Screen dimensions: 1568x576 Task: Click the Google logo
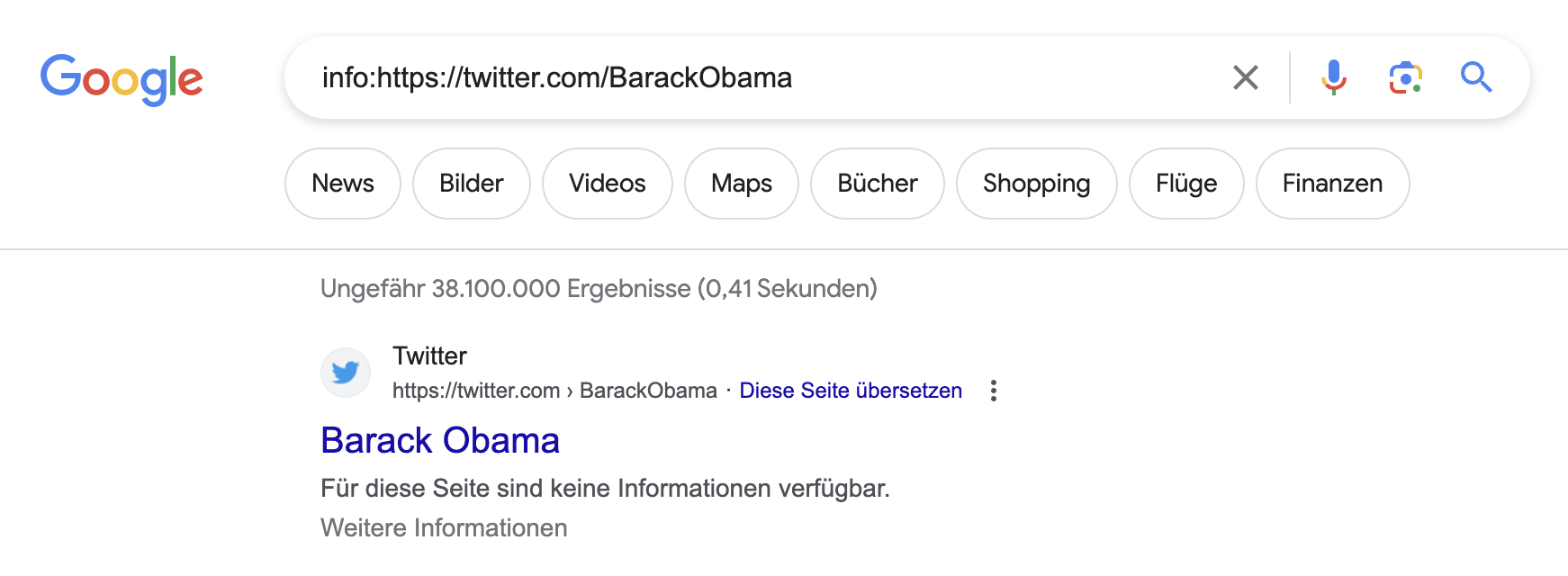122,78
